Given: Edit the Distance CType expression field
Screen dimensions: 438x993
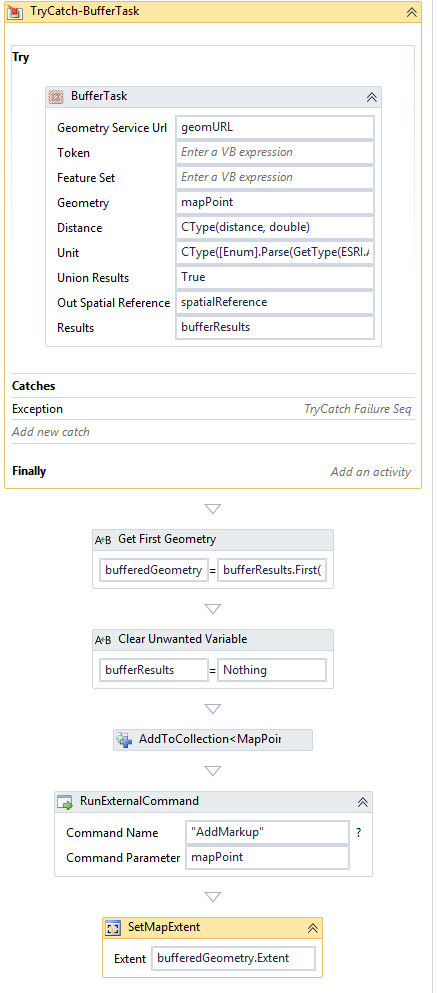Looking at the screenshot, I should pyautogui.click(x=275, y=227).
